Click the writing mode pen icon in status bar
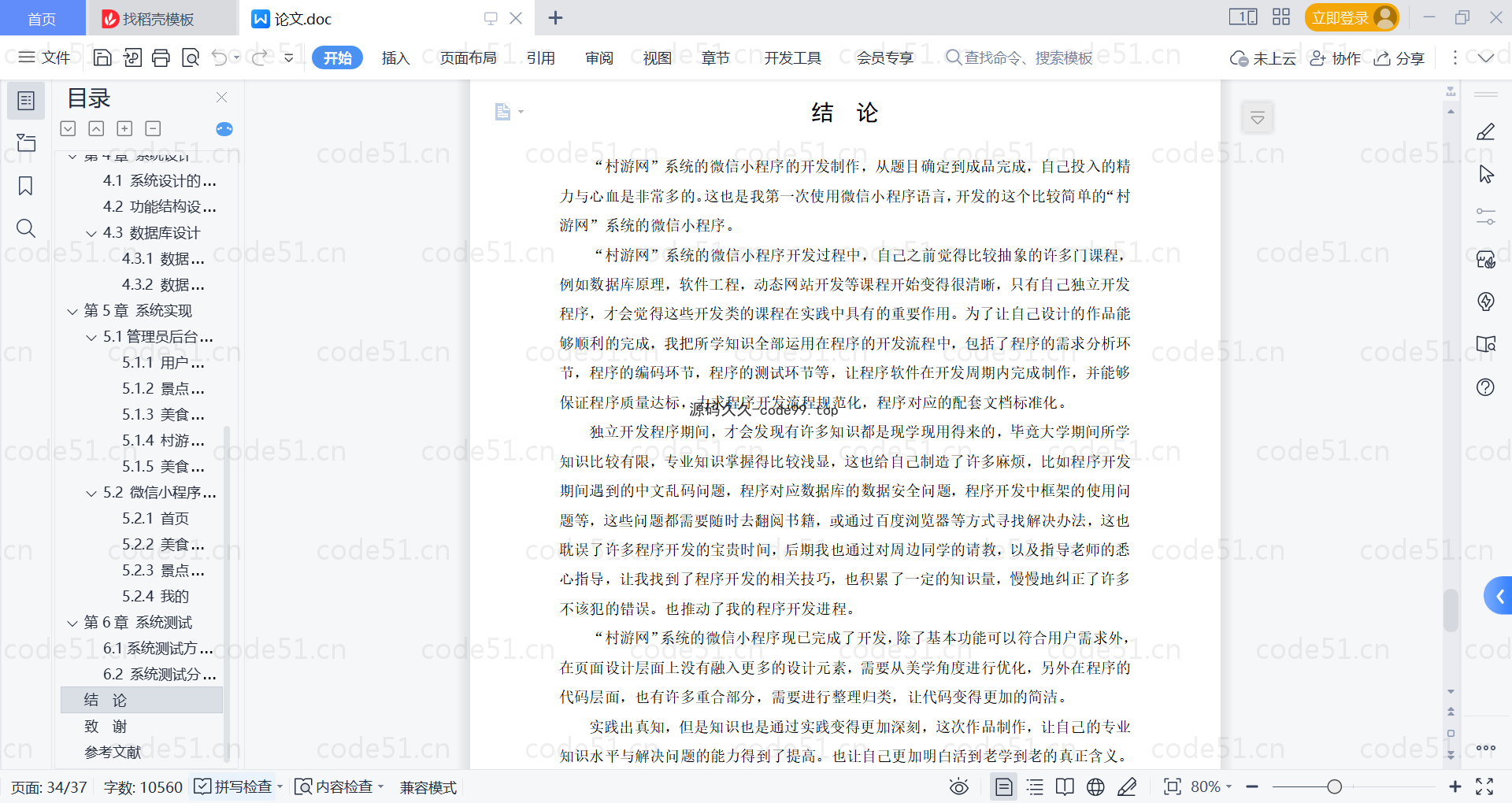1512x803 pixels. 1127,786
